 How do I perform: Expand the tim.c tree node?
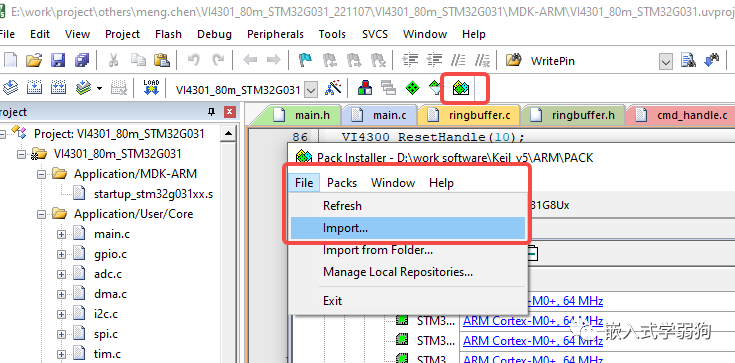[61, 355]
